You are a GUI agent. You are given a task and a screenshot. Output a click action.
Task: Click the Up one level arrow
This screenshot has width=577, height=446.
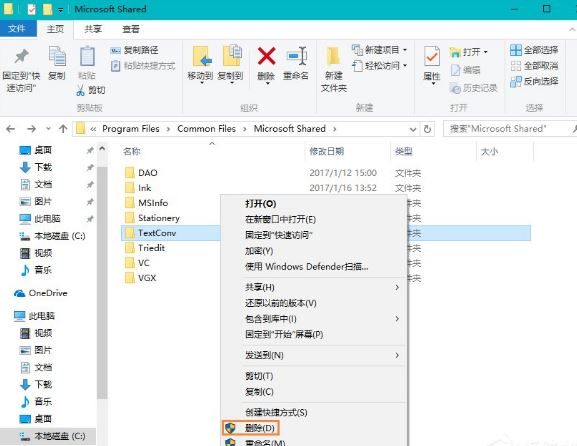click(63, 129)
